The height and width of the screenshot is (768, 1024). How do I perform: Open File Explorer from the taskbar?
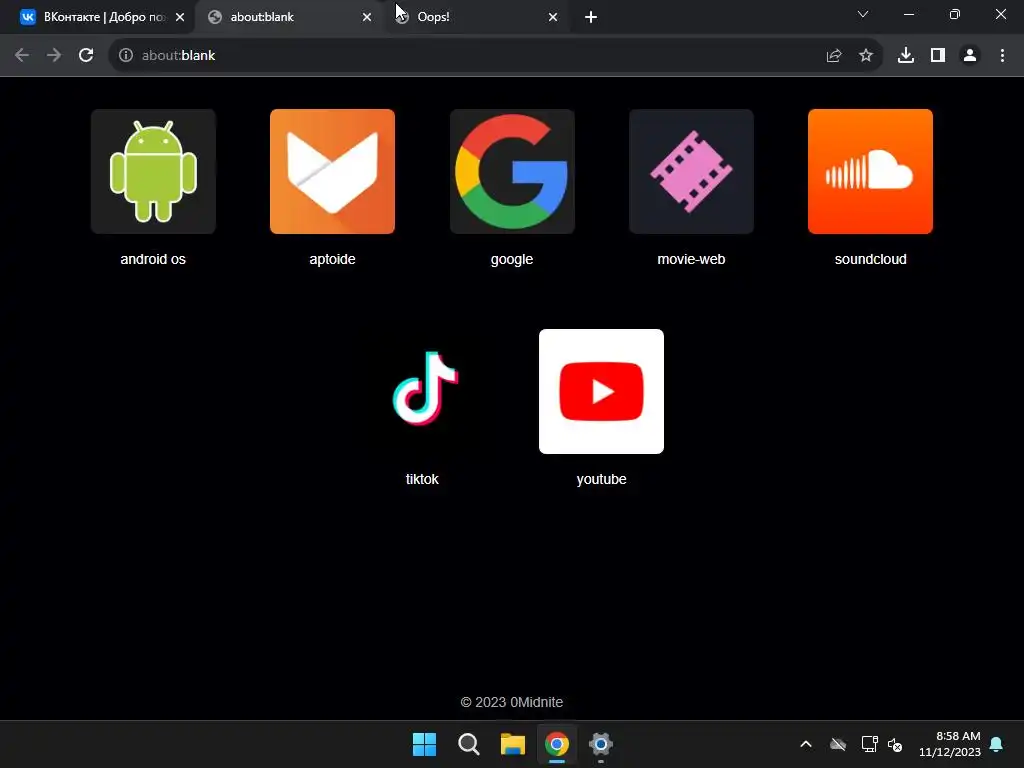point(513,744)
